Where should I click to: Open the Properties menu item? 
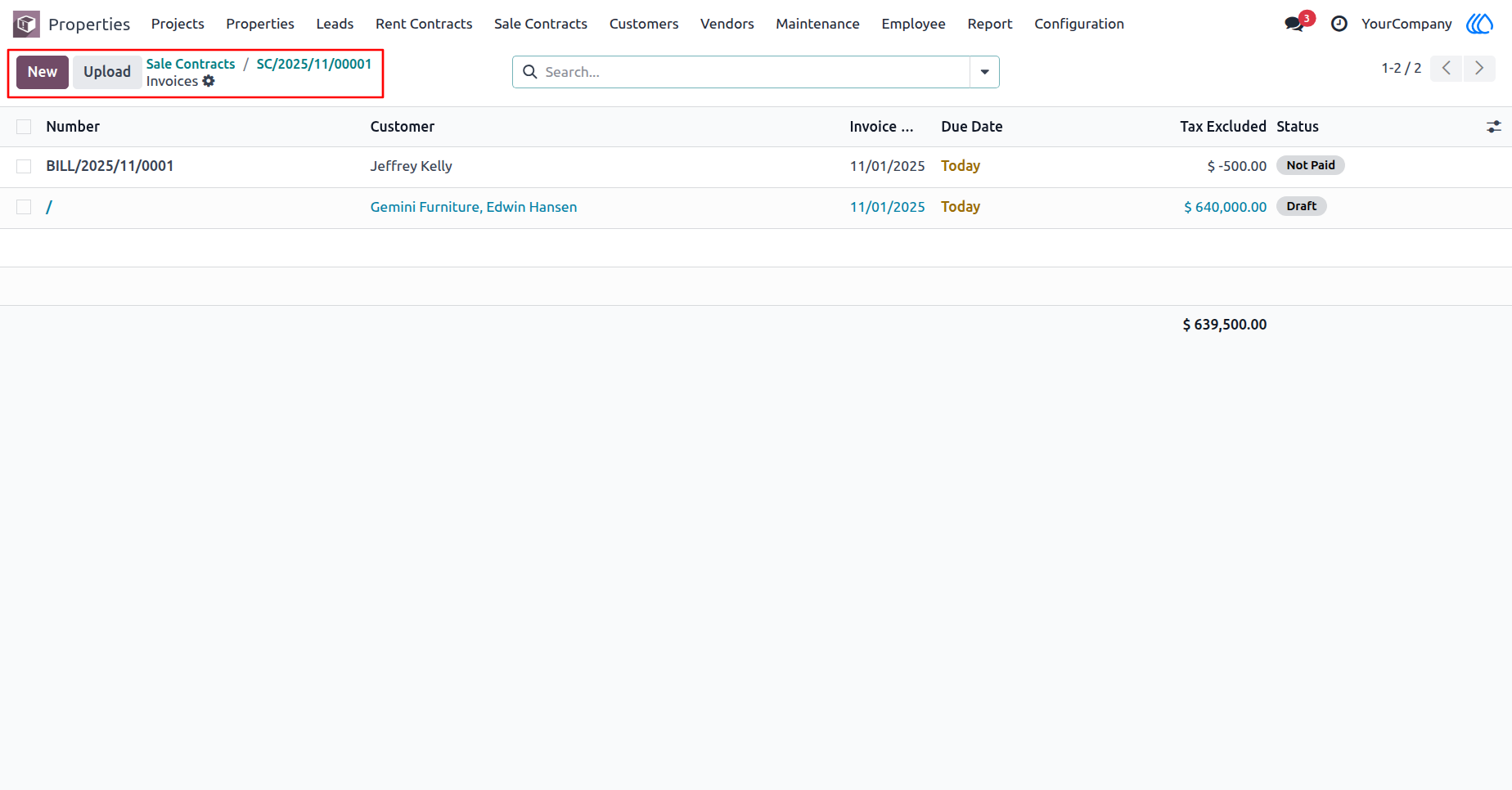point(260,24)
